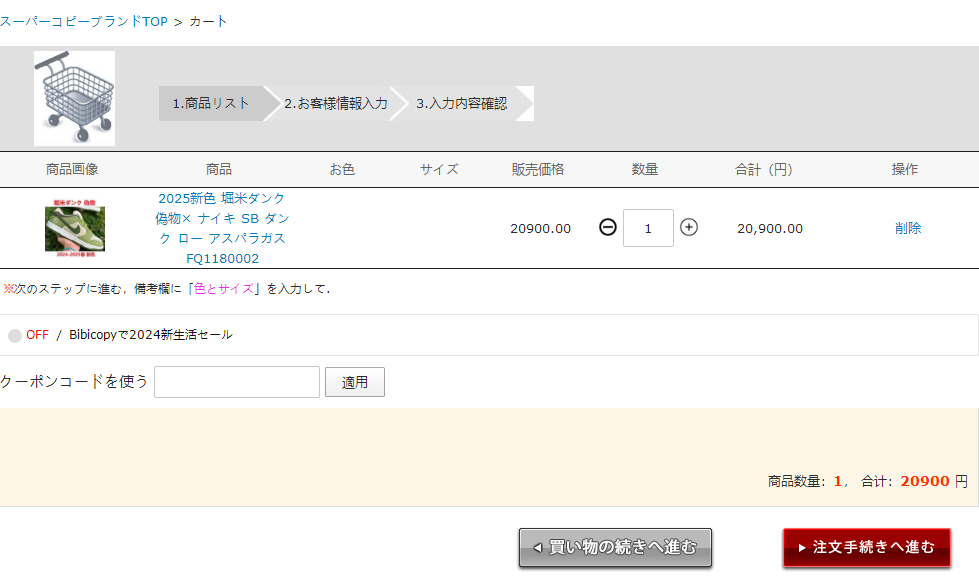Click the 買い物の続きへ進む button

click(615, 547)
